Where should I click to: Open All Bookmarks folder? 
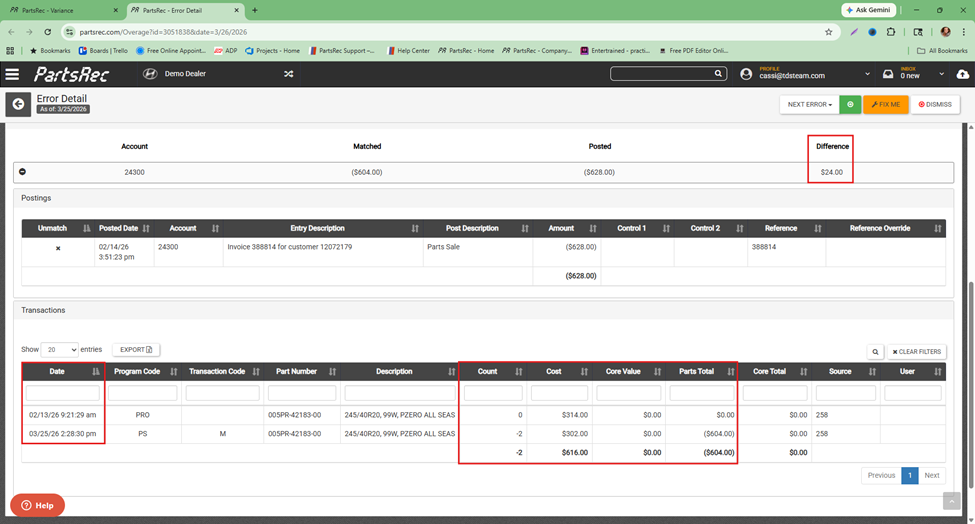click(942, 50)
